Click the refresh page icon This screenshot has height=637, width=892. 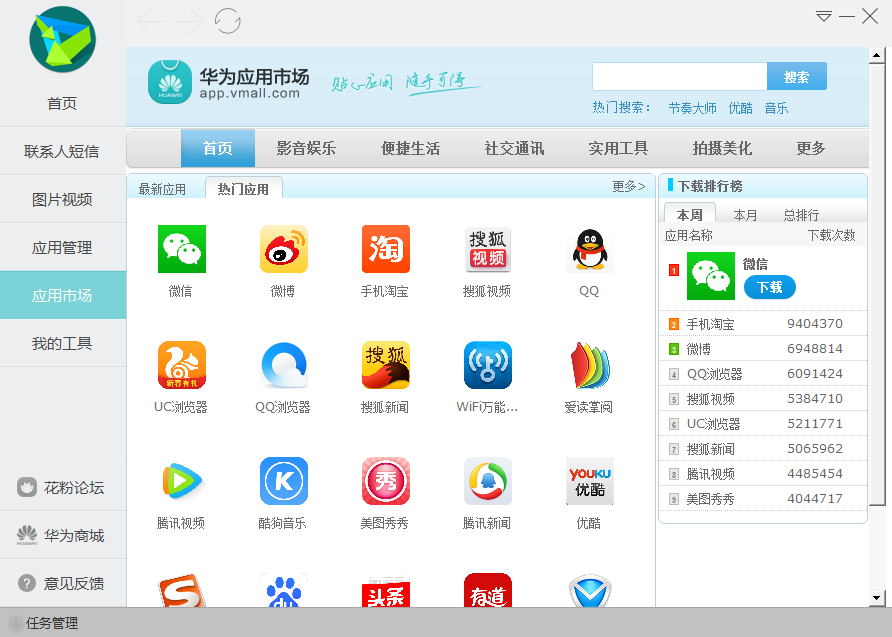(x=228, y=21)
